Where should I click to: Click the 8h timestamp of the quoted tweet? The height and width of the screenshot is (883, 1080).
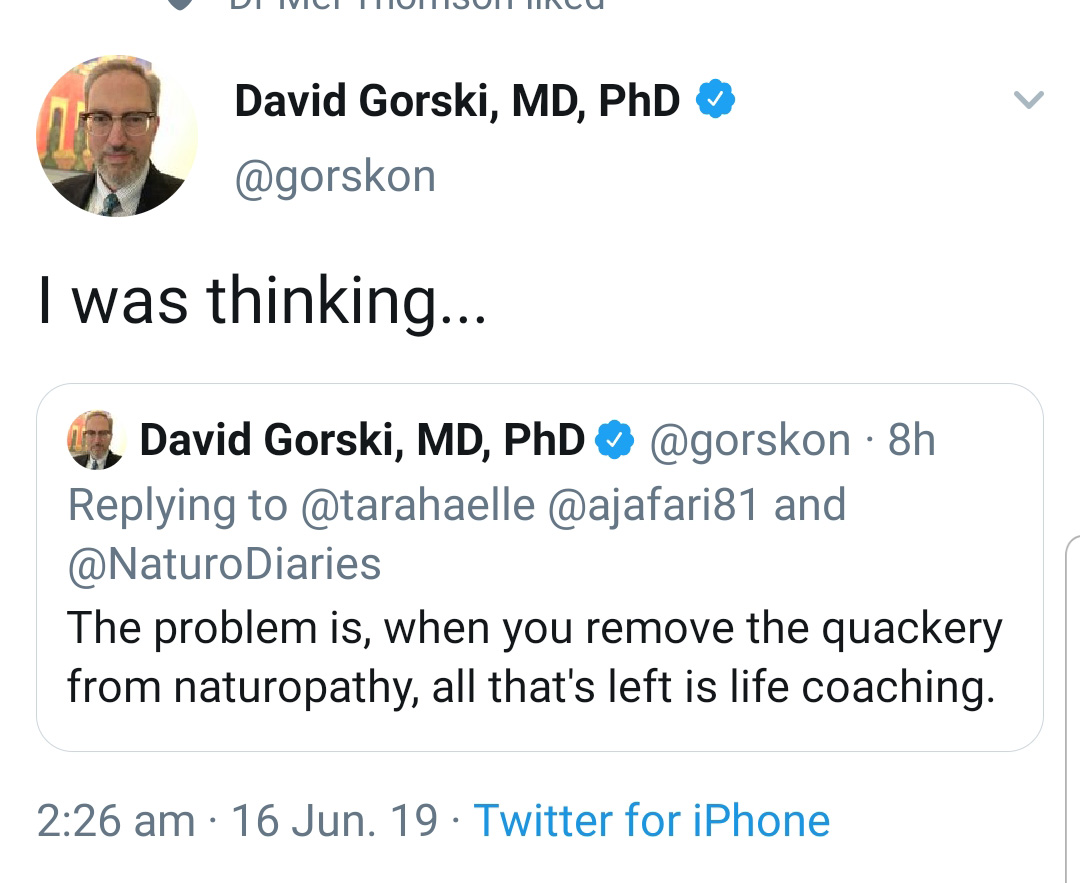(x=912, y=440)
